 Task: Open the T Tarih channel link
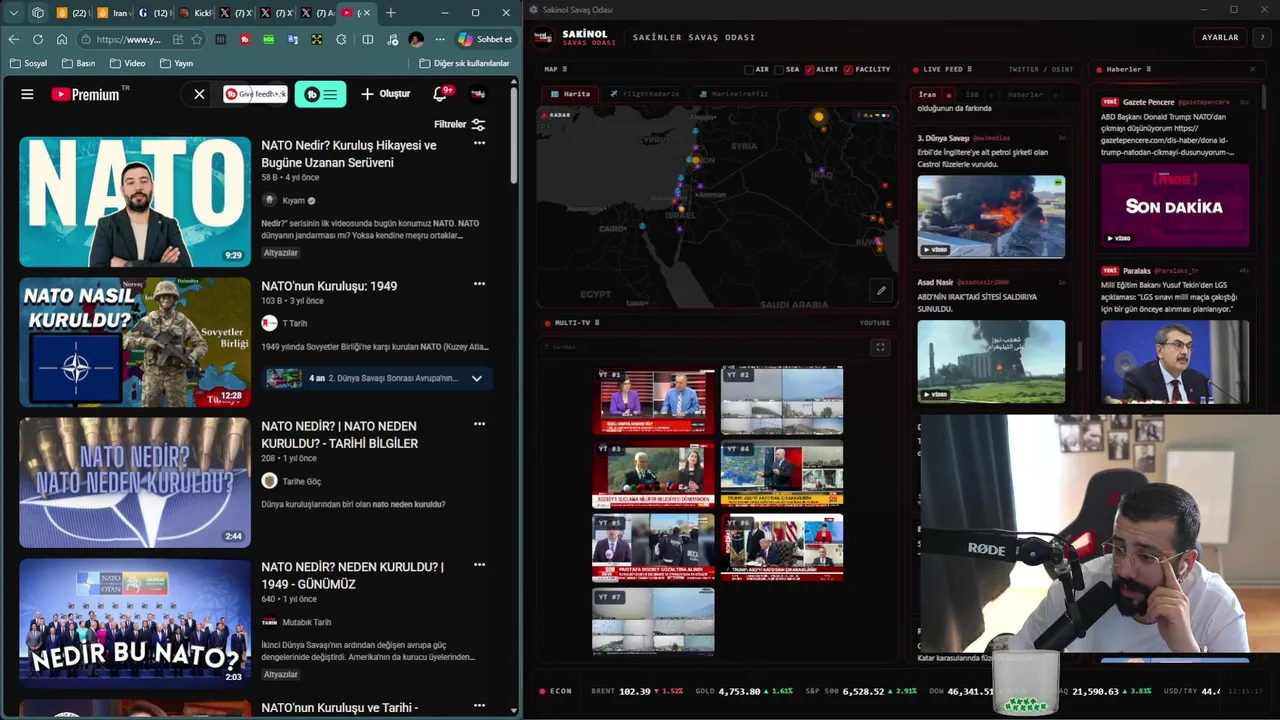point(294,323)
